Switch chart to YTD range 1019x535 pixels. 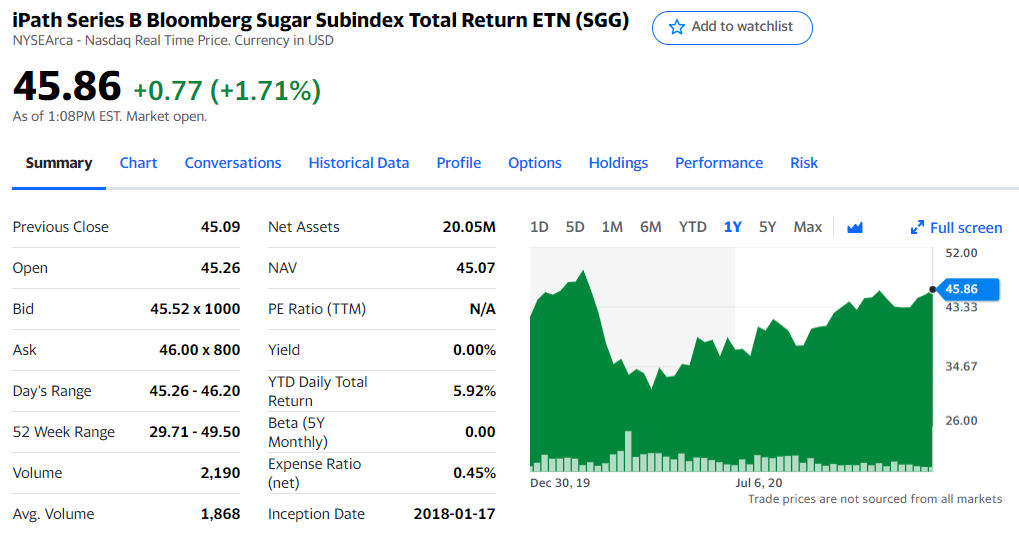[x=692, y=227]
